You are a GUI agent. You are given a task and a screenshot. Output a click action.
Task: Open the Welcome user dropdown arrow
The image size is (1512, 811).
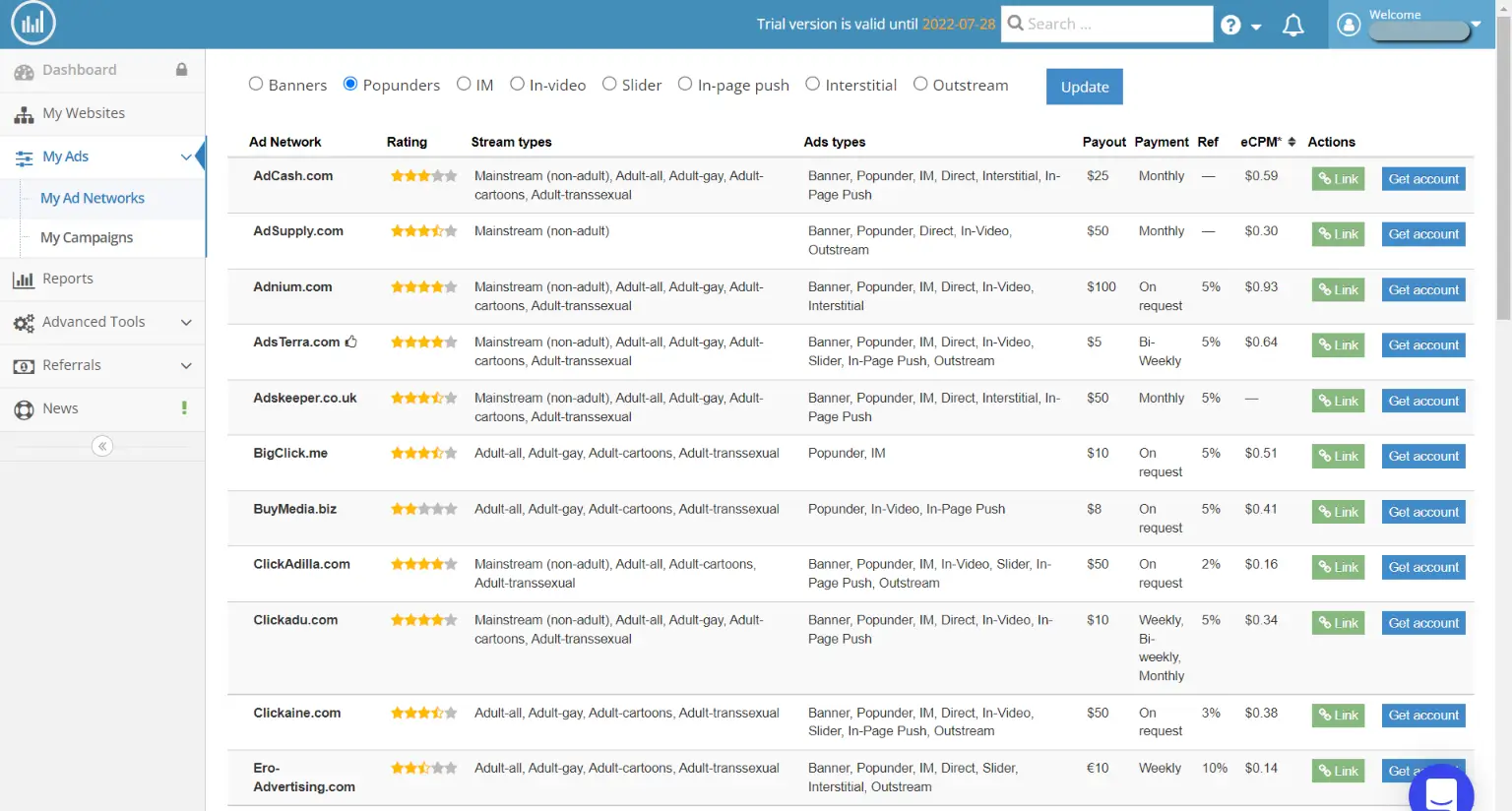point(1476,24)
